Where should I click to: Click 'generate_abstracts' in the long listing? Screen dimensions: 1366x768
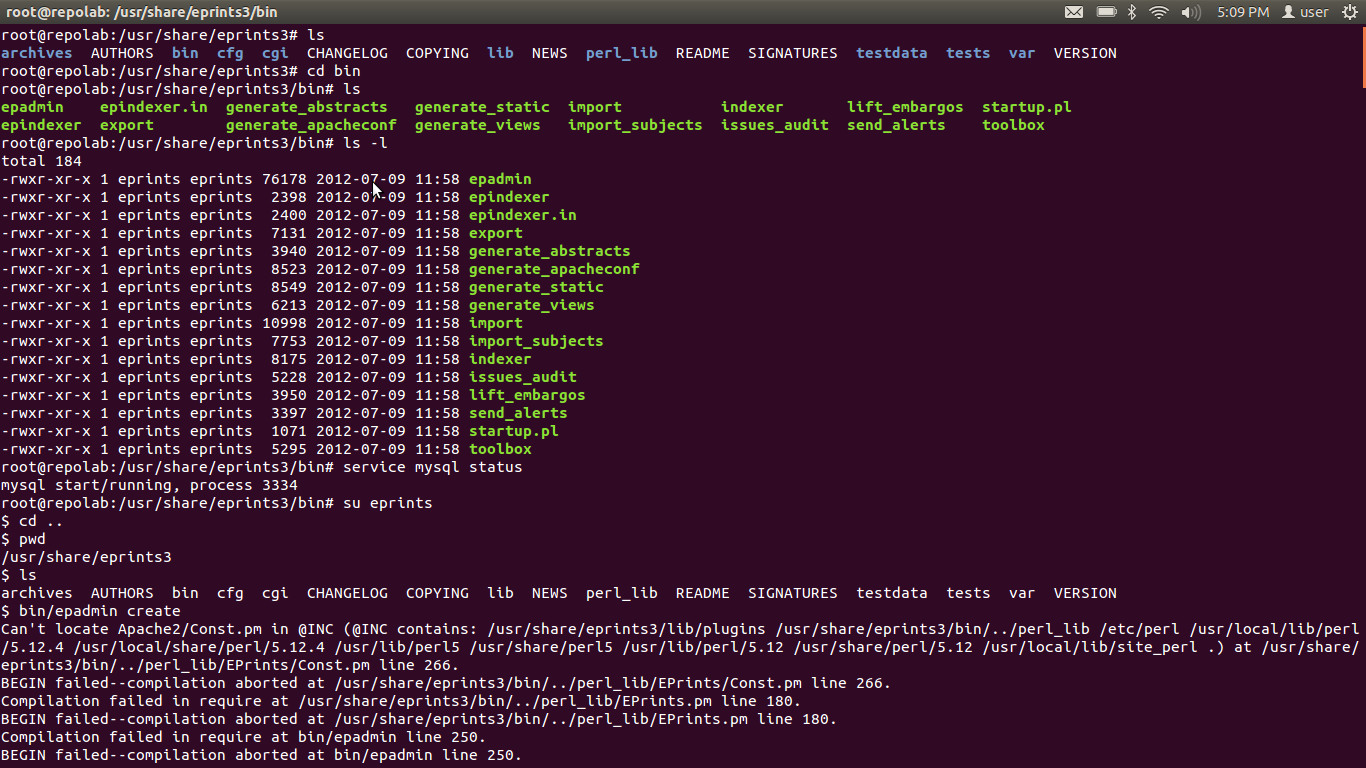[x=549, y=251]
